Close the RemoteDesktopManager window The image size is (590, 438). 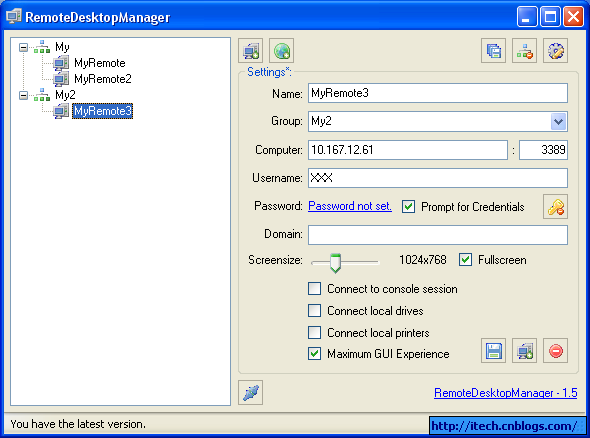tap(573, 17)
